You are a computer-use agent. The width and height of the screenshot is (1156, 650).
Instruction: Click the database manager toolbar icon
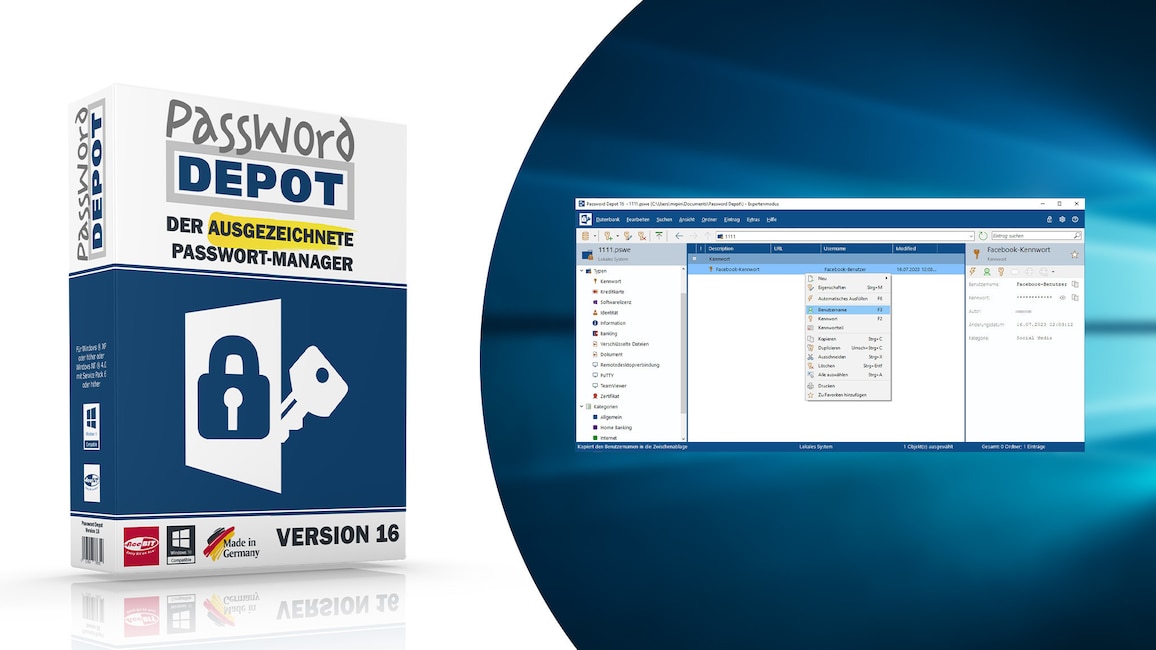585,236
